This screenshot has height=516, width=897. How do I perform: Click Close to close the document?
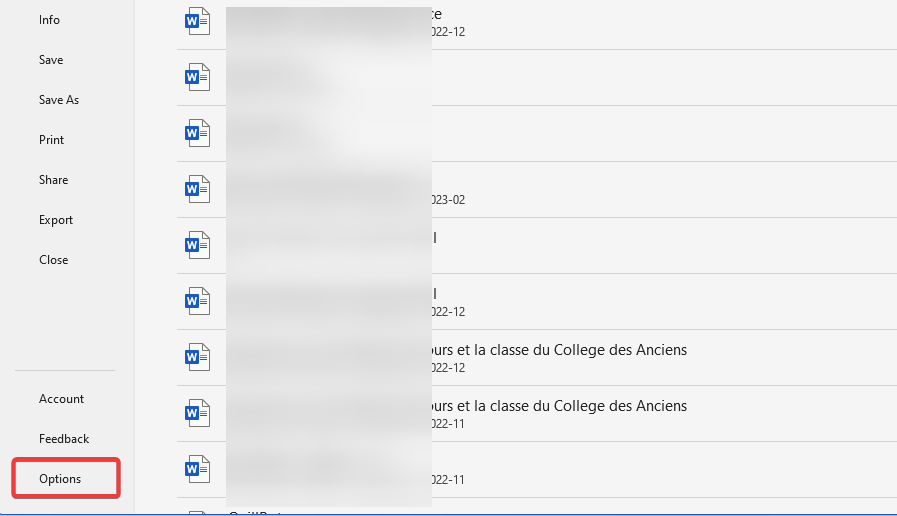point(54,260)
